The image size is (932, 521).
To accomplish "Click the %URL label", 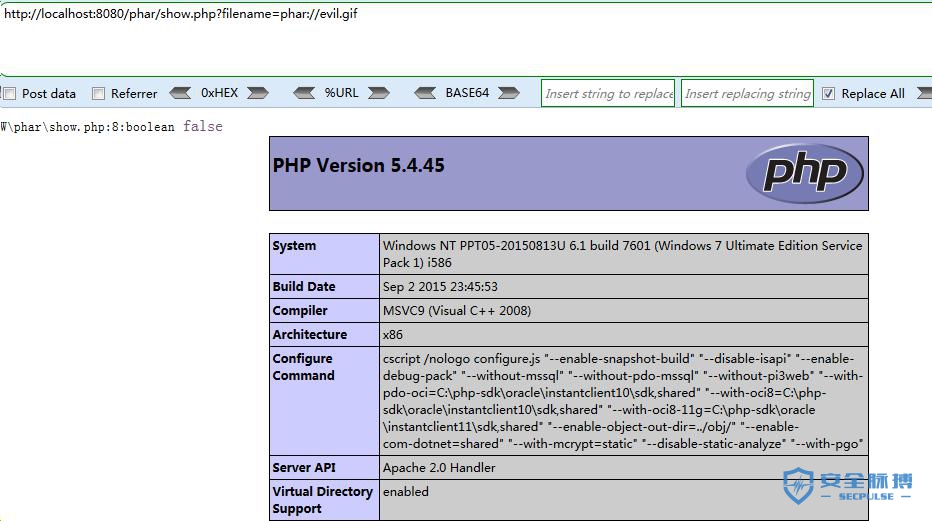I will click(x=341, y=93).
